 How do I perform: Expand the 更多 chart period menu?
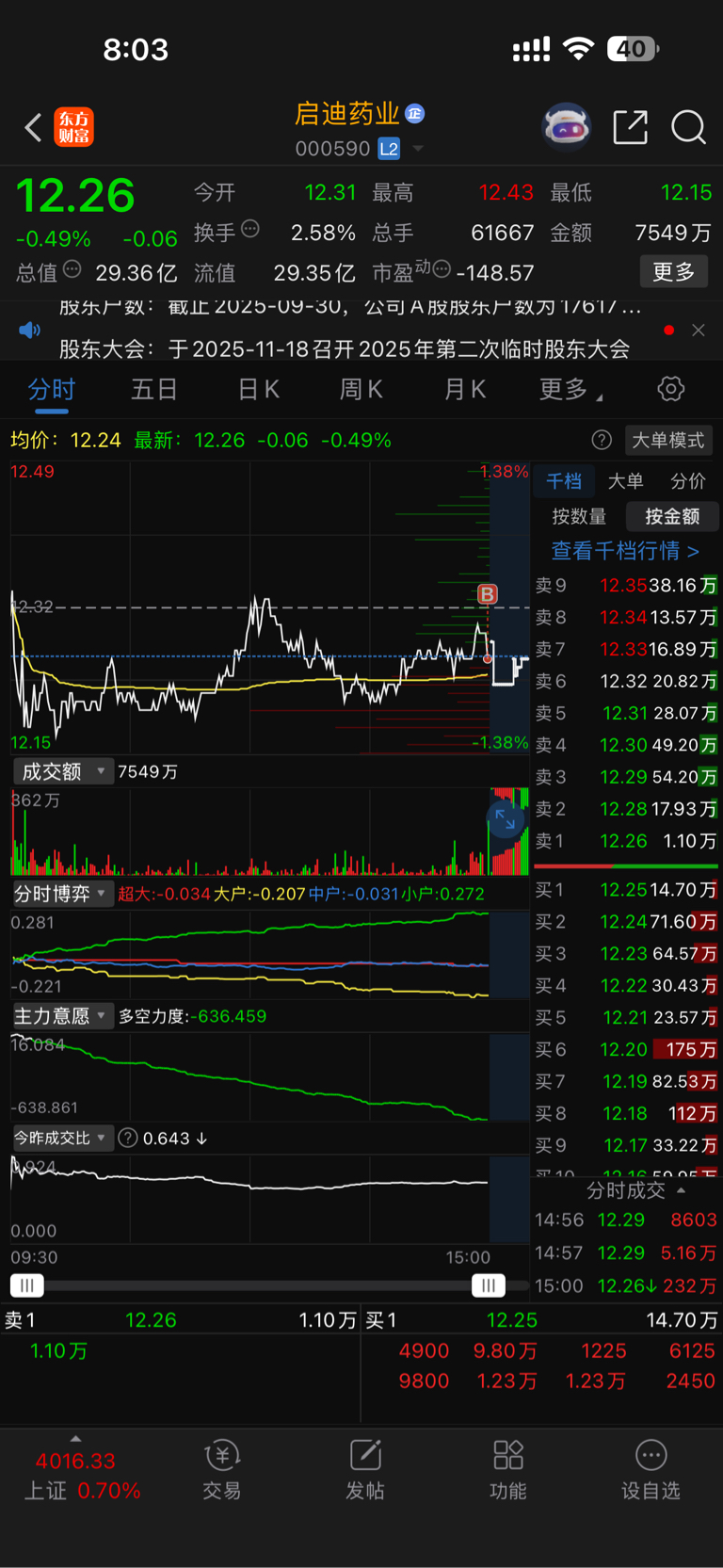click(x=570, y=389)
